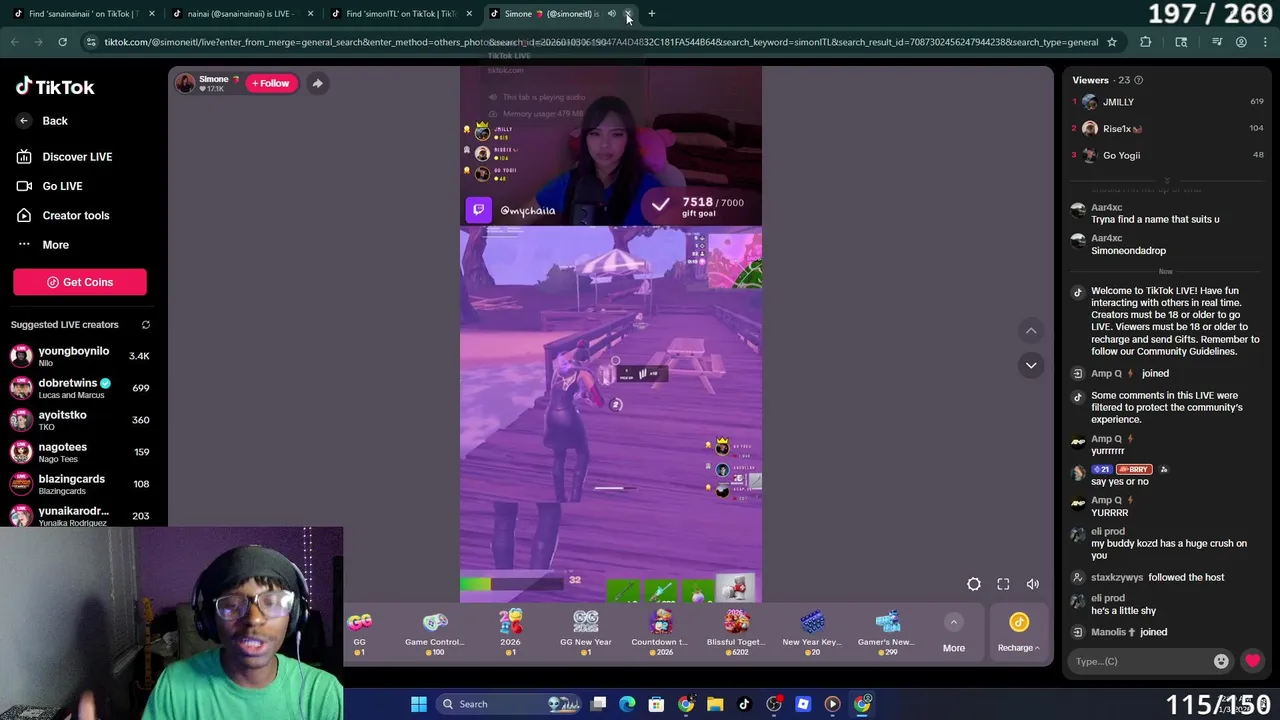
Task: Open dobretwins suggested live creator
Action: [80, 388]
